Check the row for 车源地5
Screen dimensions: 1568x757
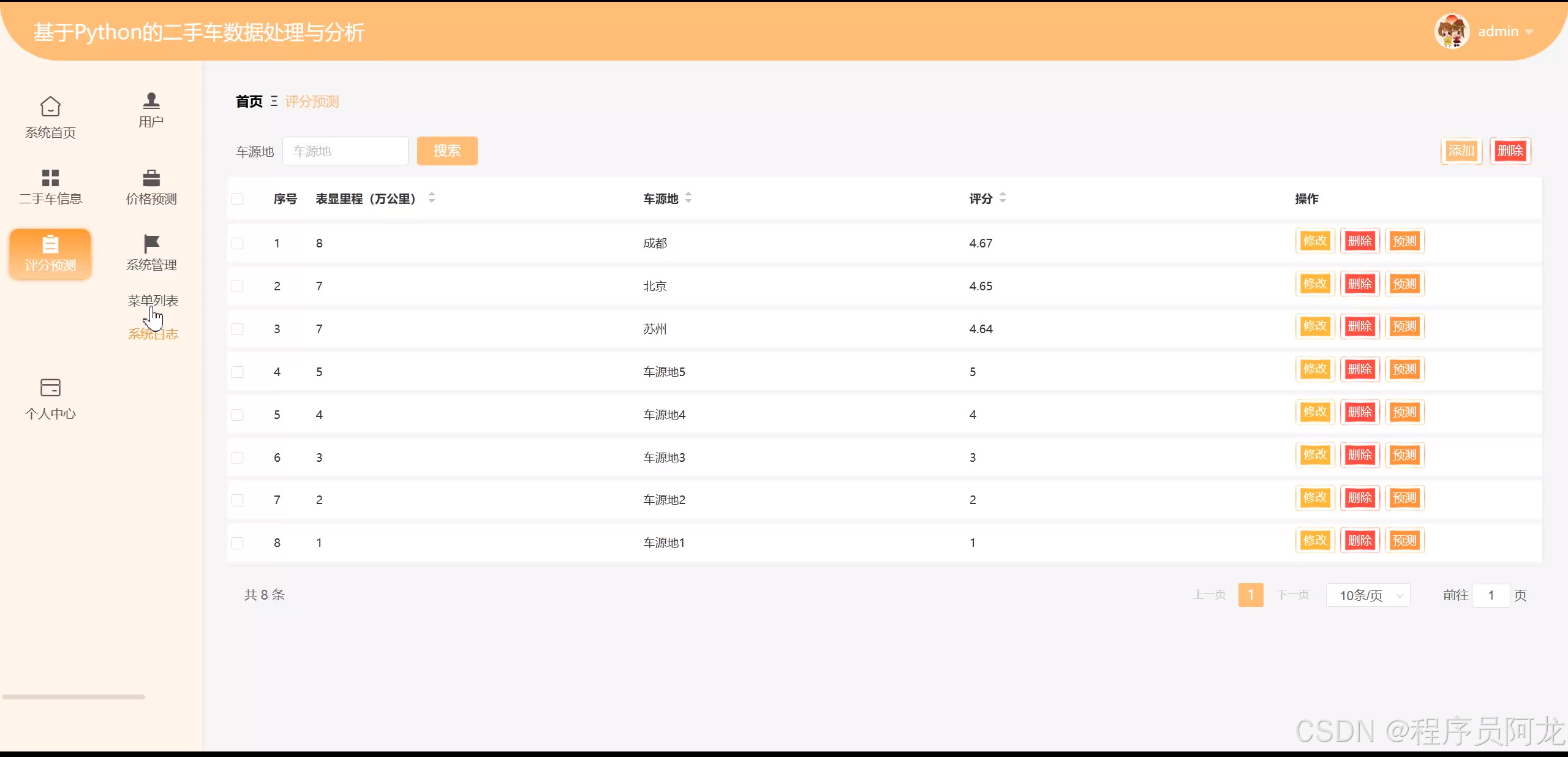pos(238,372)
